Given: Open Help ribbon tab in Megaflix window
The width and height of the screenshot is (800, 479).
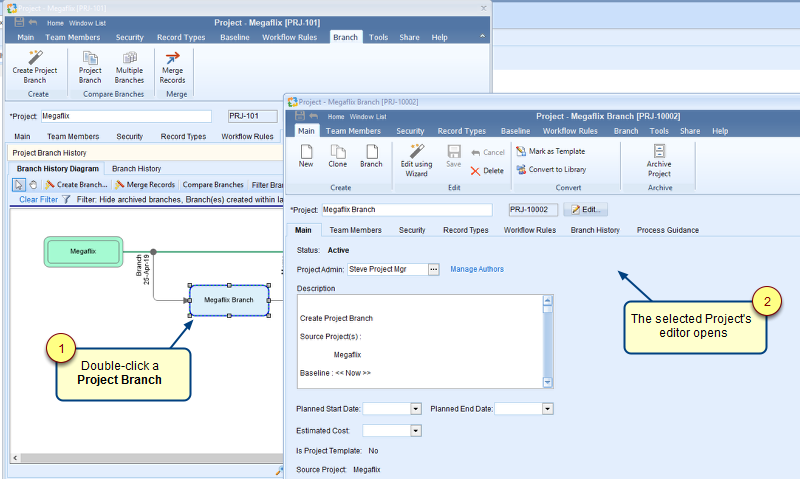Looking at the screenshot, I should point(439,37).
